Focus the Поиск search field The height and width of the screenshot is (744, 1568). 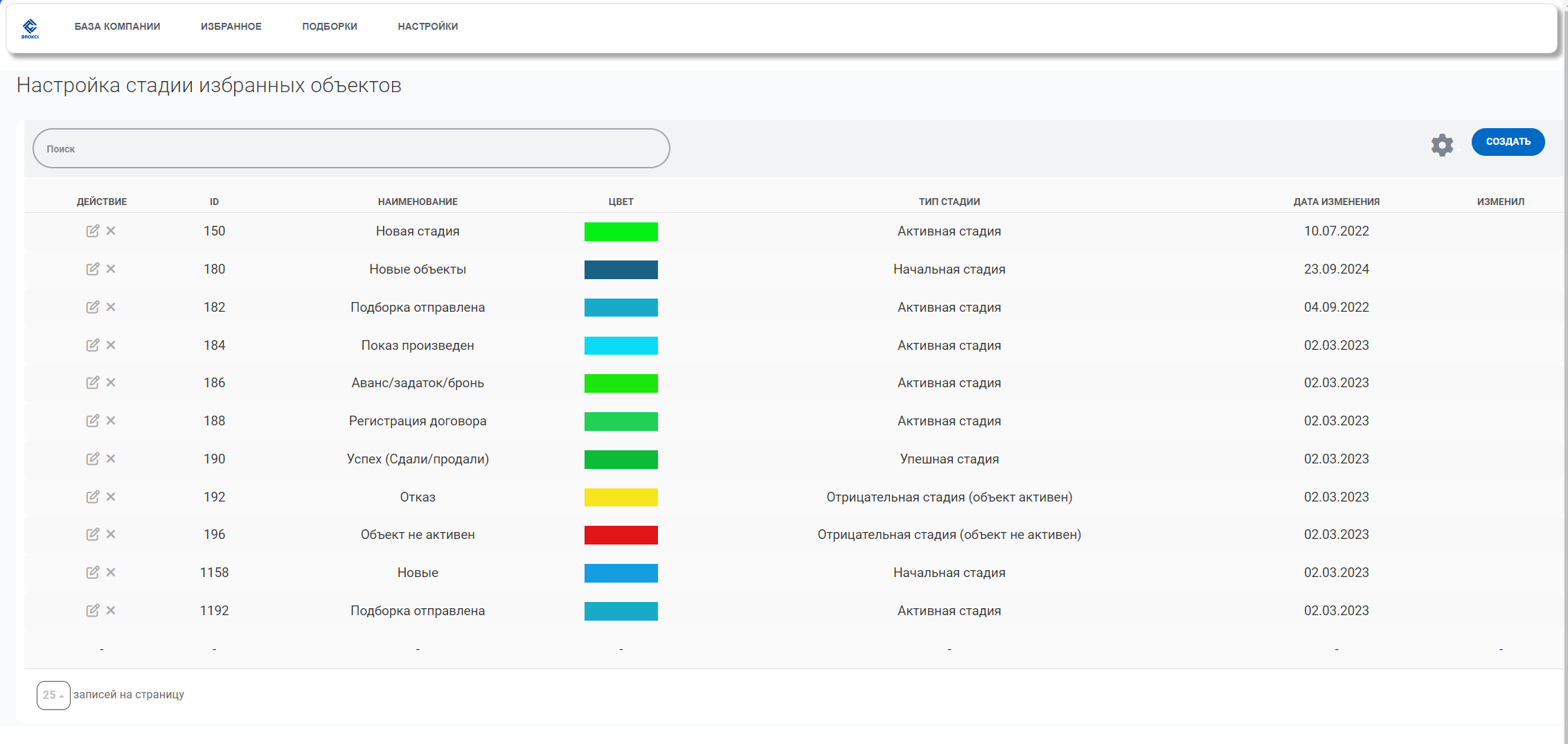351,148
